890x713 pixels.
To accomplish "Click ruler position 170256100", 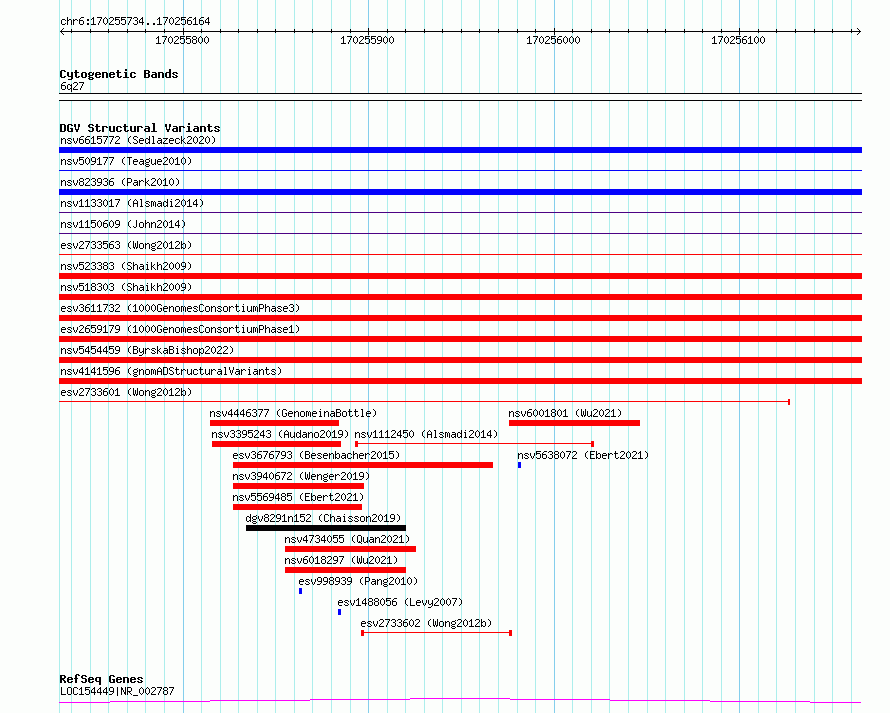I will tap(738, 40).
